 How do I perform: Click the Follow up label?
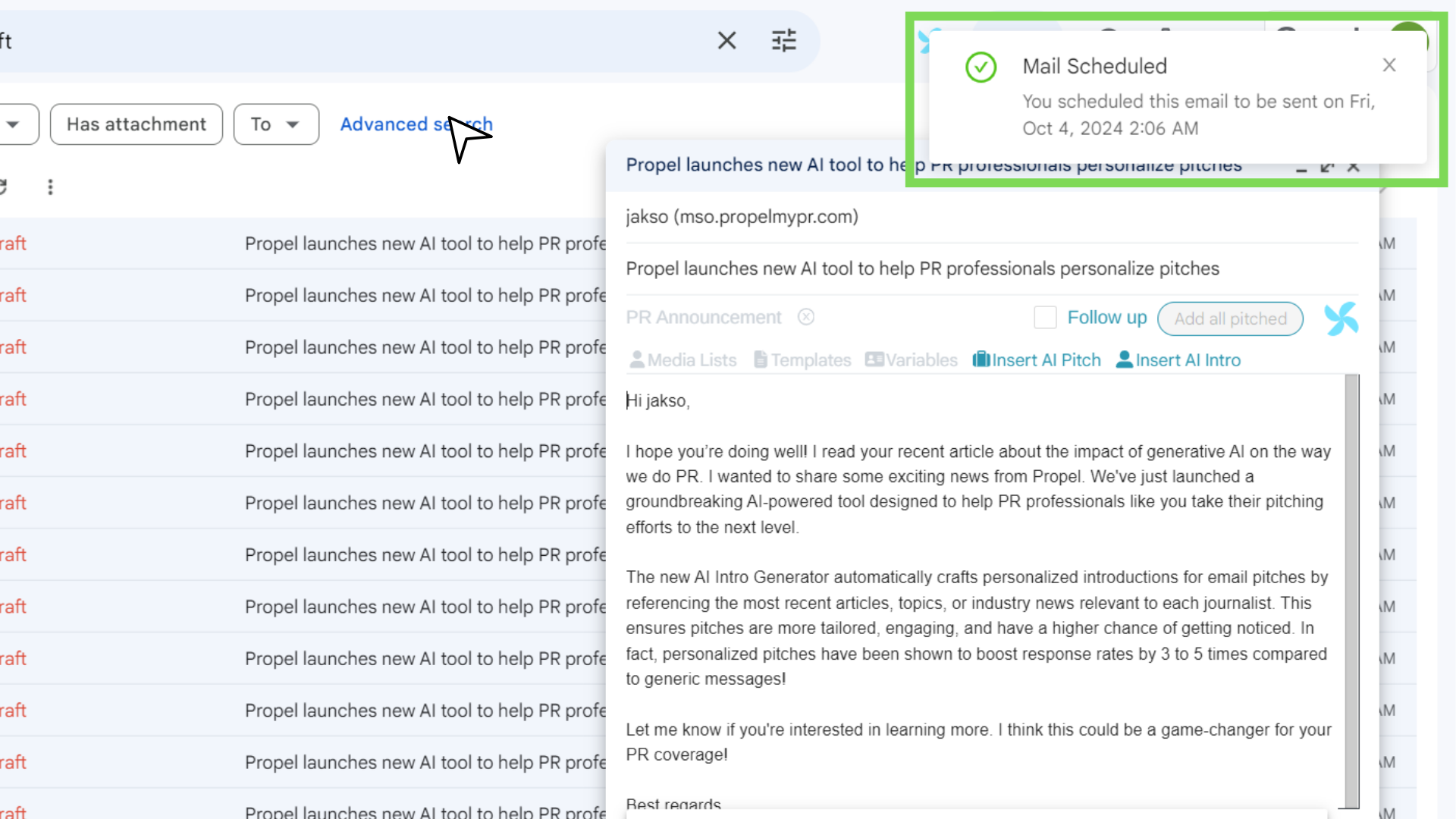1107,318
